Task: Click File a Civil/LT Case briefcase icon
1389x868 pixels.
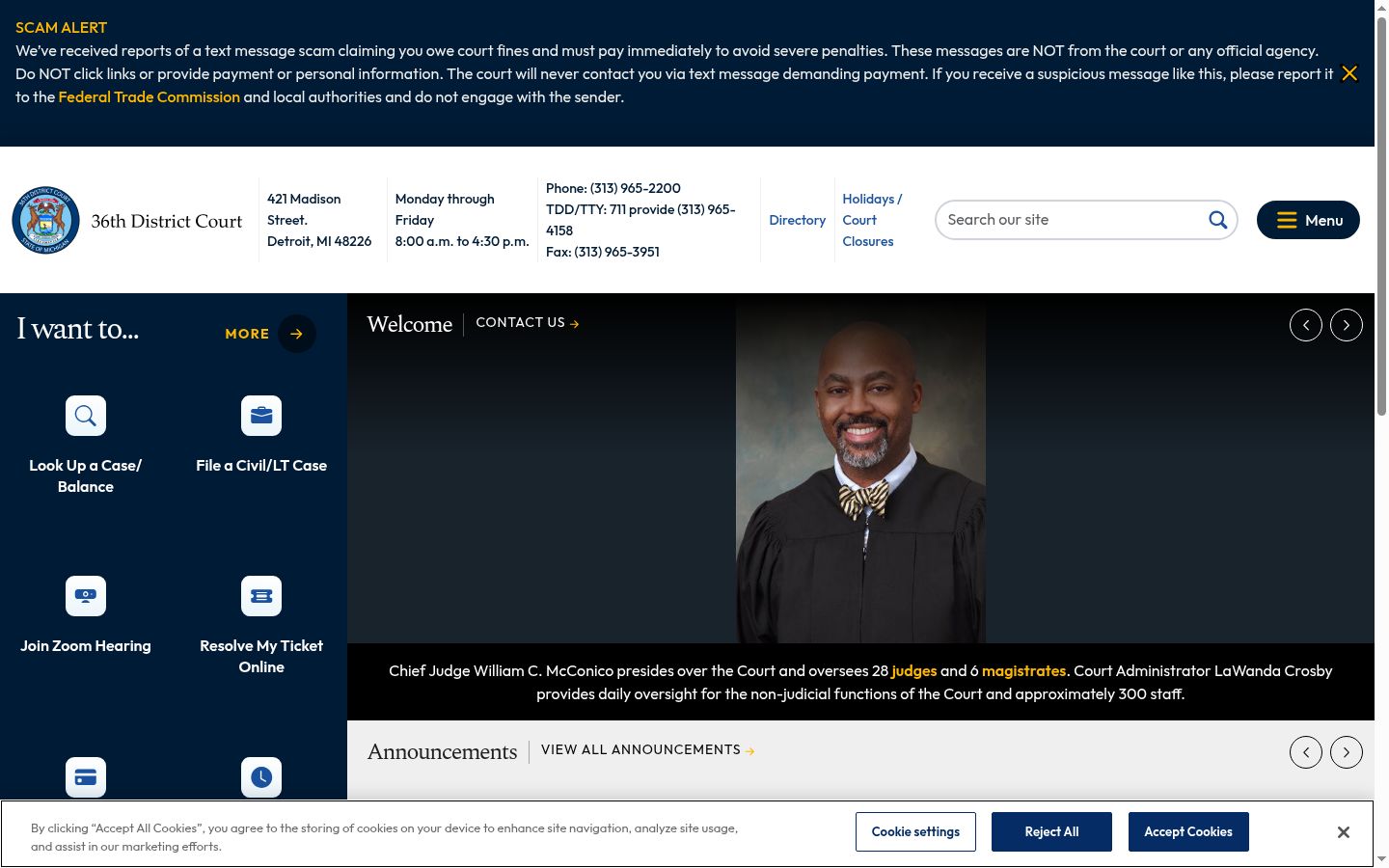Action: coord(261,416)
